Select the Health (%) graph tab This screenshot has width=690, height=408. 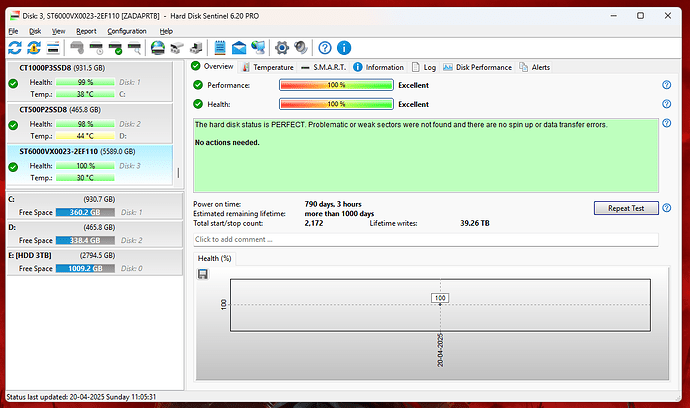(x=214, y=258)
